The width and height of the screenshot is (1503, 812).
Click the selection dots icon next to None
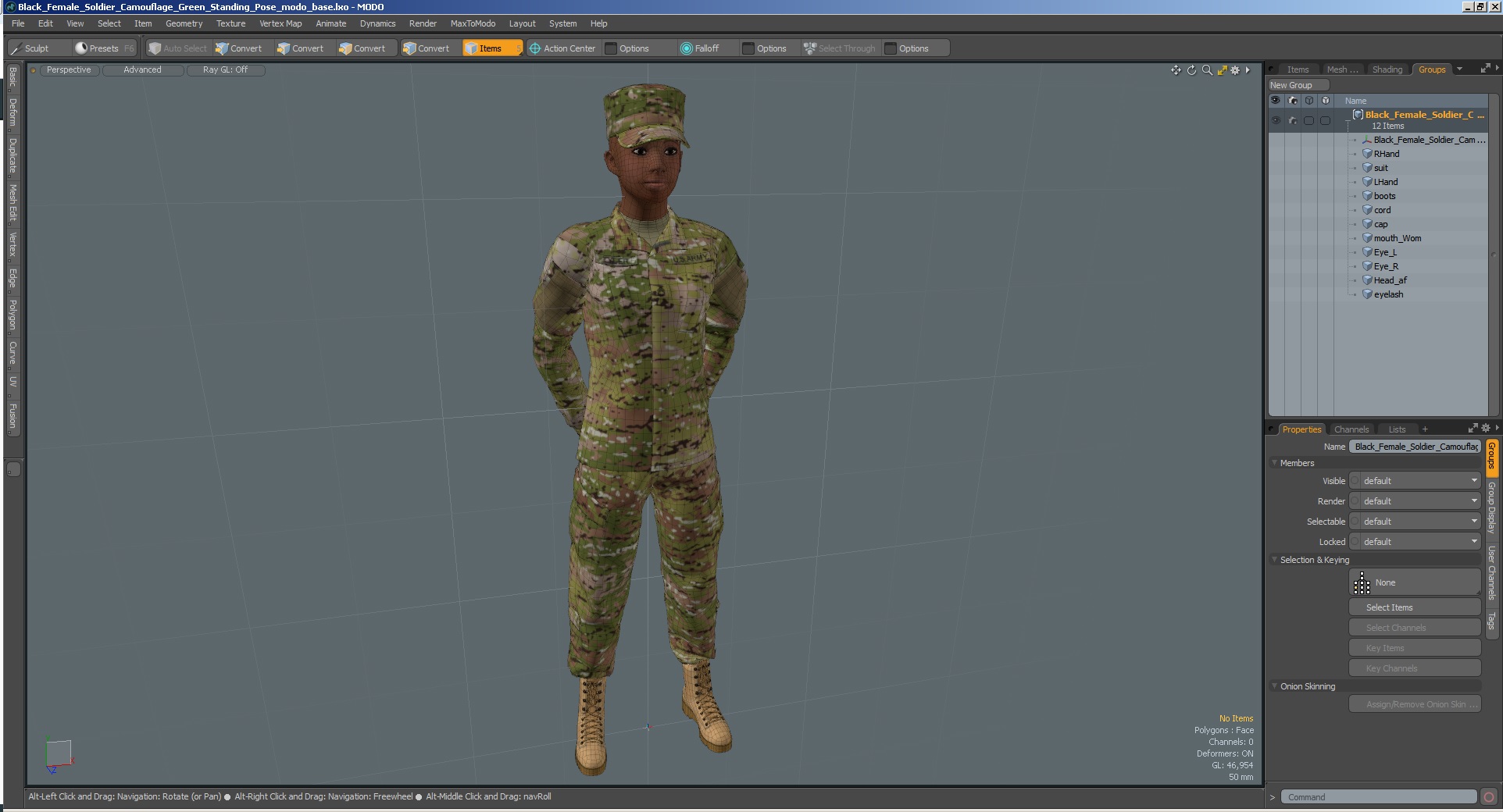tap(1362, 583)
